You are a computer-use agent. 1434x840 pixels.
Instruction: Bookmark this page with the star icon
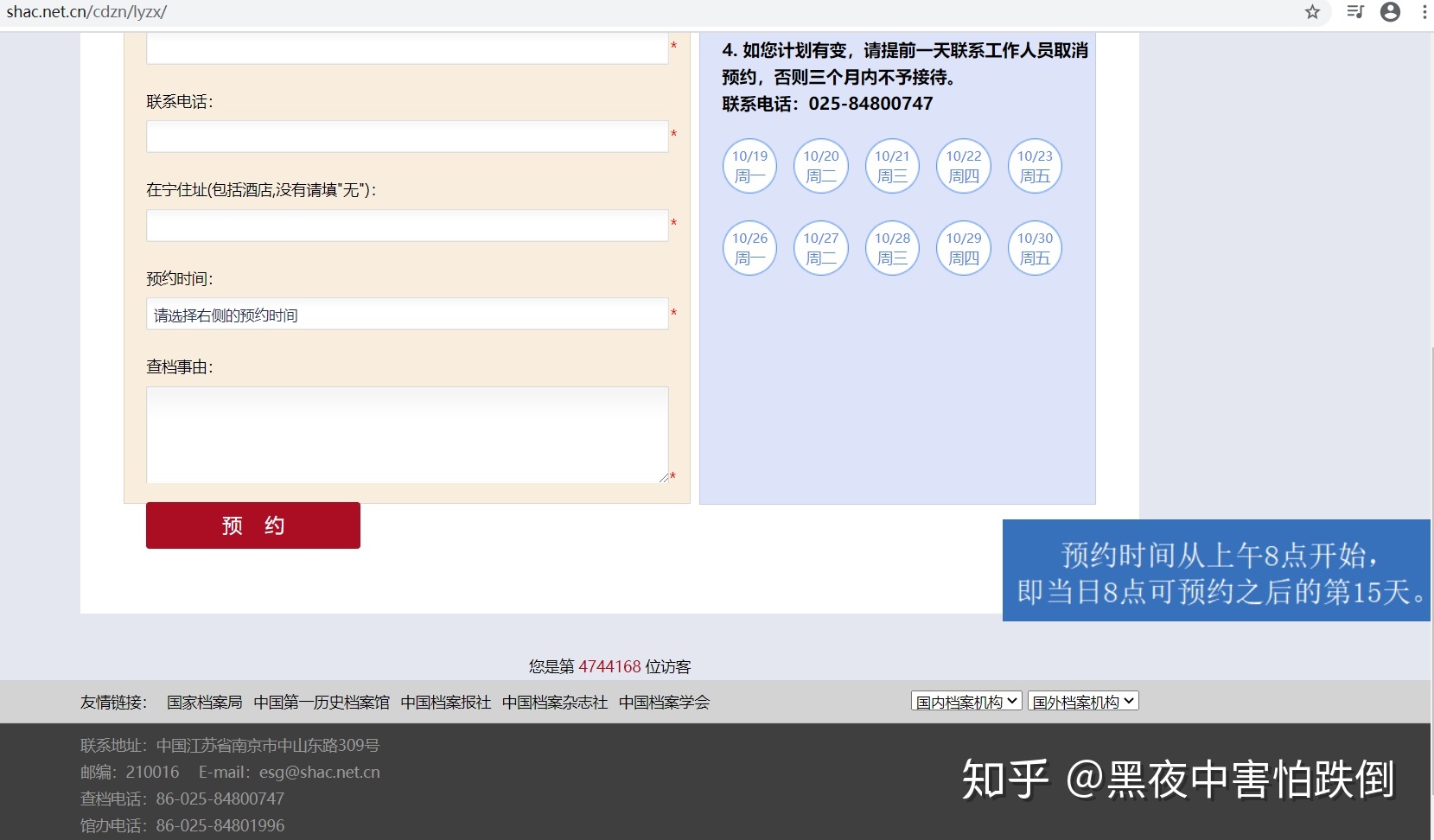(1312, 12)
